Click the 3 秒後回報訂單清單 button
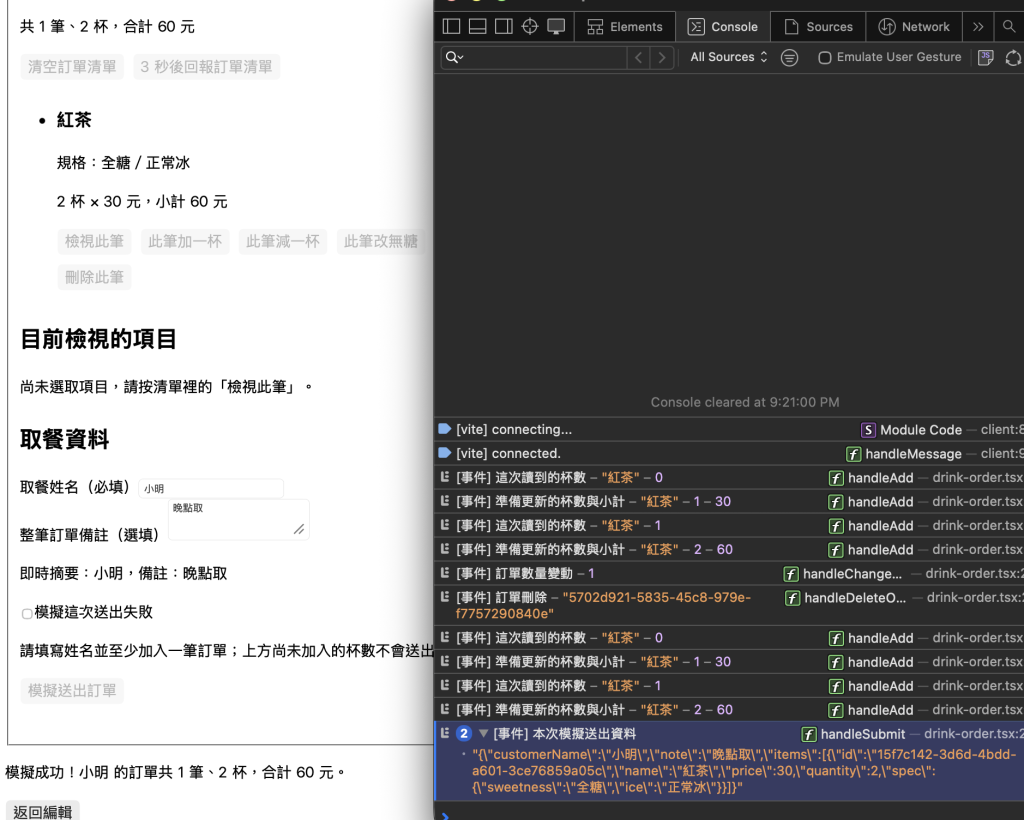Viewport: 1024px width, 820px height. point(206,67)
